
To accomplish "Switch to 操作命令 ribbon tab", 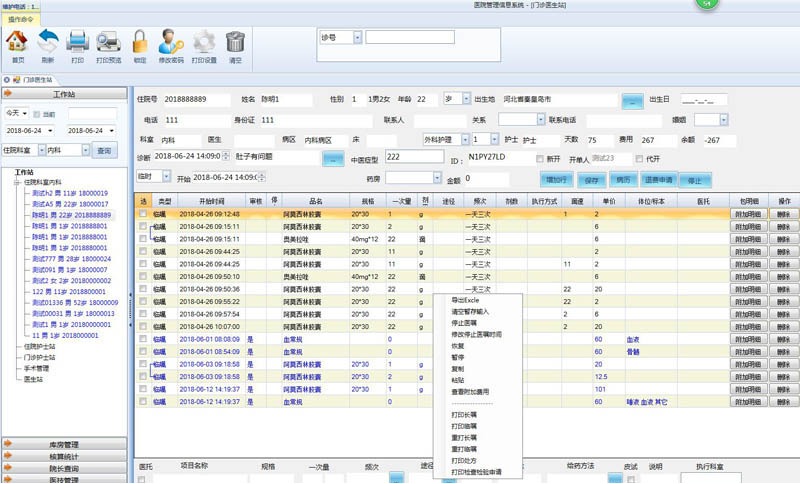I will 21,19.
